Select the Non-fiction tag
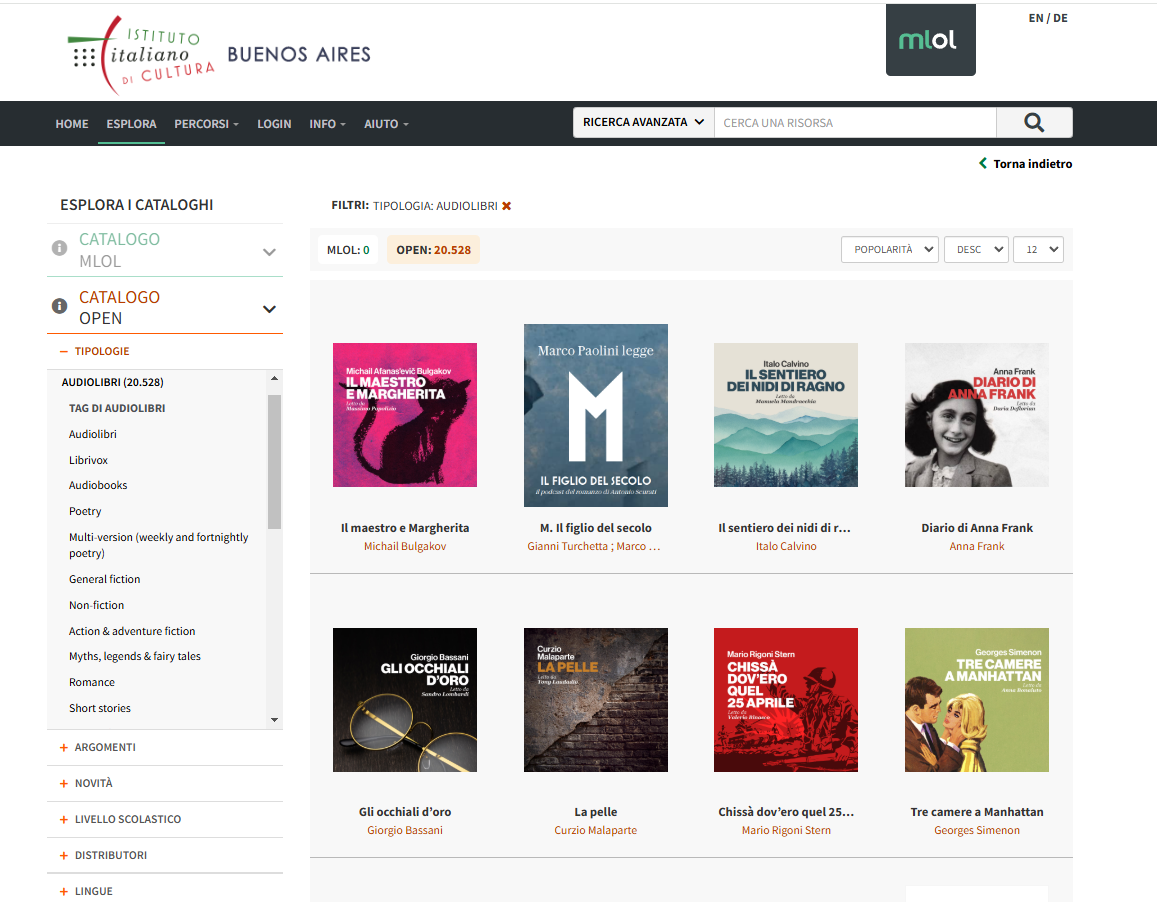The width and height of the screenshot is (1157, 902). [x=96, y=605]
